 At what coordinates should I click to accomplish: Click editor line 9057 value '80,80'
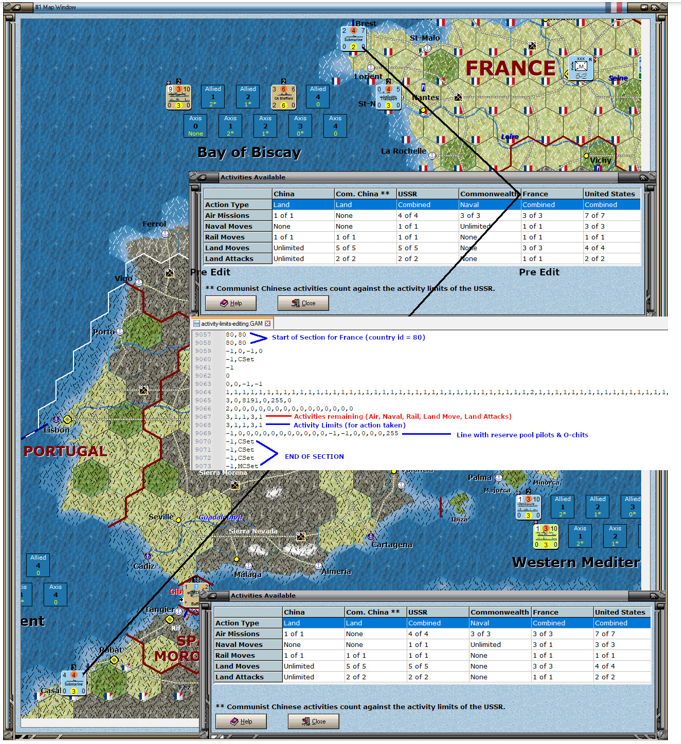[x=236, y=335]
